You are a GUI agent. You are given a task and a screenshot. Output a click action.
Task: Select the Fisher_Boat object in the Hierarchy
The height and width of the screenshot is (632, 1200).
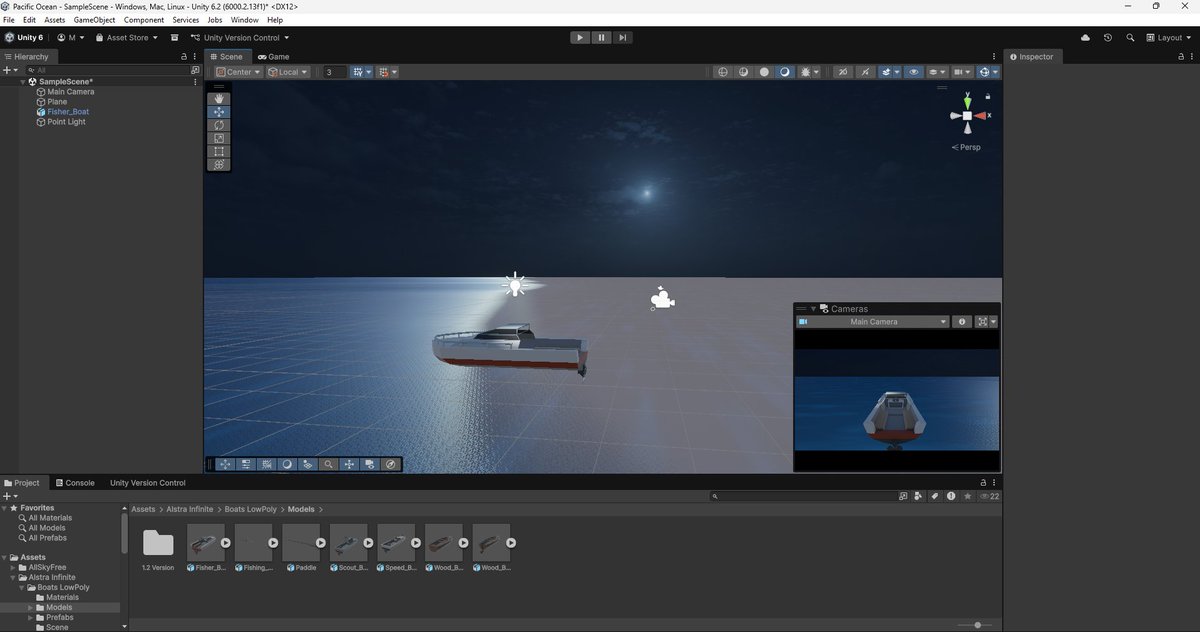click(67, 111)
